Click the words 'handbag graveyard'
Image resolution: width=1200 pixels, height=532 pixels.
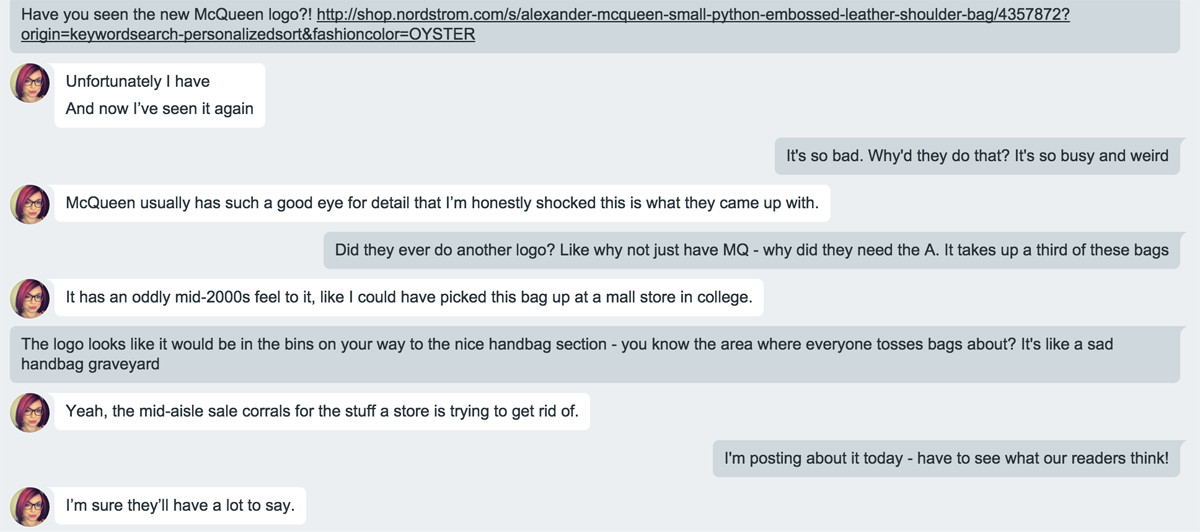[90, 365]
